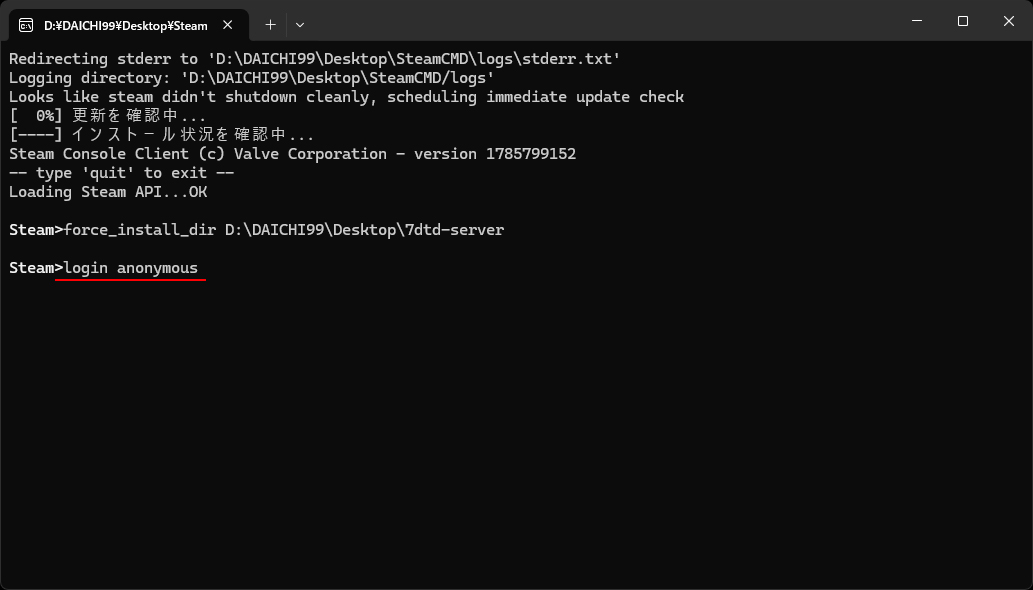
Task: Close the terminal window
Action: click(x=1009, y=21)
